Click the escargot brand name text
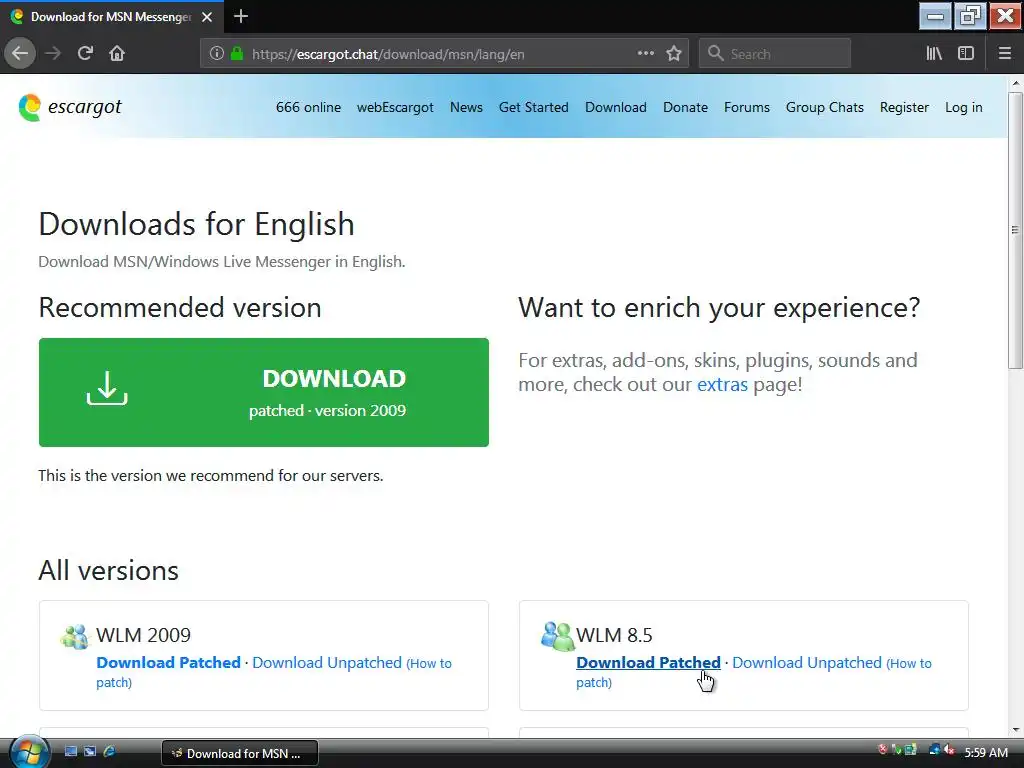Viewport: 1024px width, 768px height. click(x=85, y=107)
